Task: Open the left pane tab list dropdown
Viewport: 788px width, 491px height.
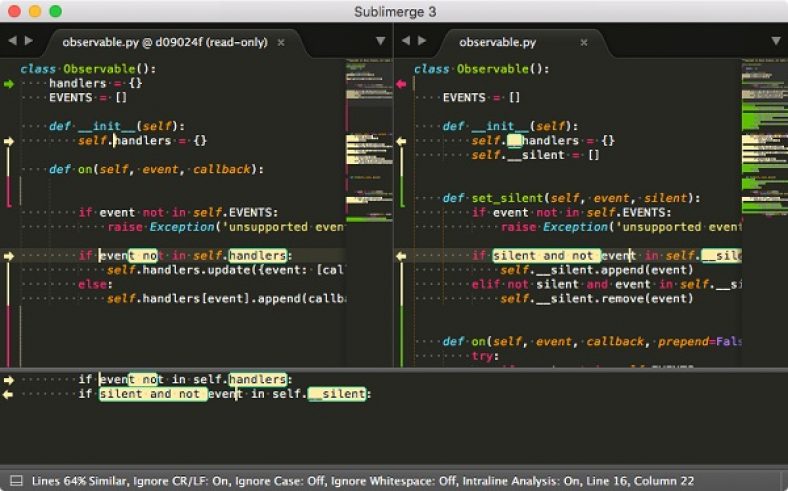Action: coord(380,41)
